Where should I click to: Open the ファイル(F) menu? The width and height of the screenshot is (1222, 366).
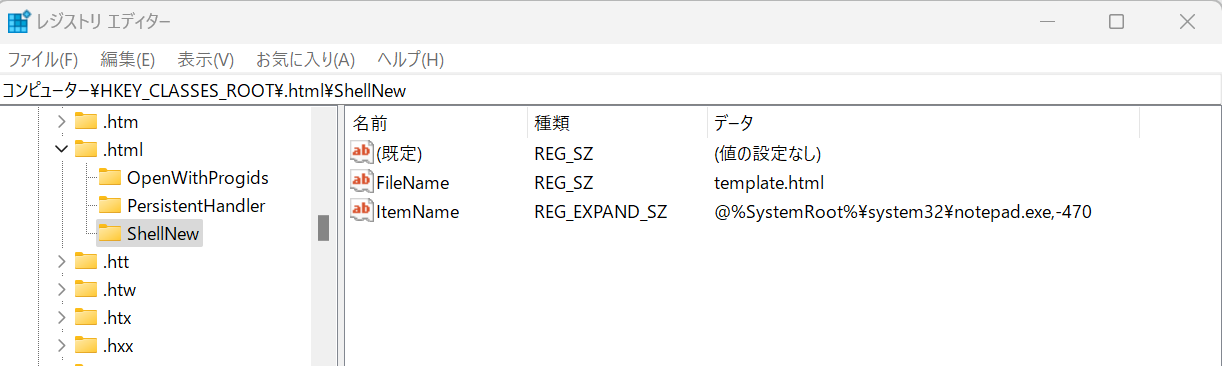coord(43,59)
